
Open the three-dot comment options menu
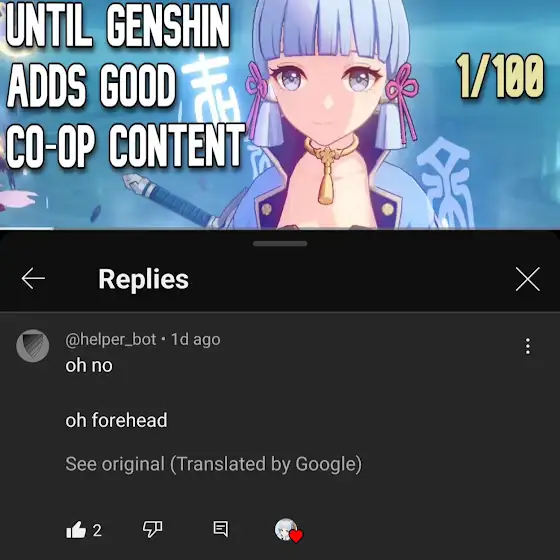click(x=528, y=346)
